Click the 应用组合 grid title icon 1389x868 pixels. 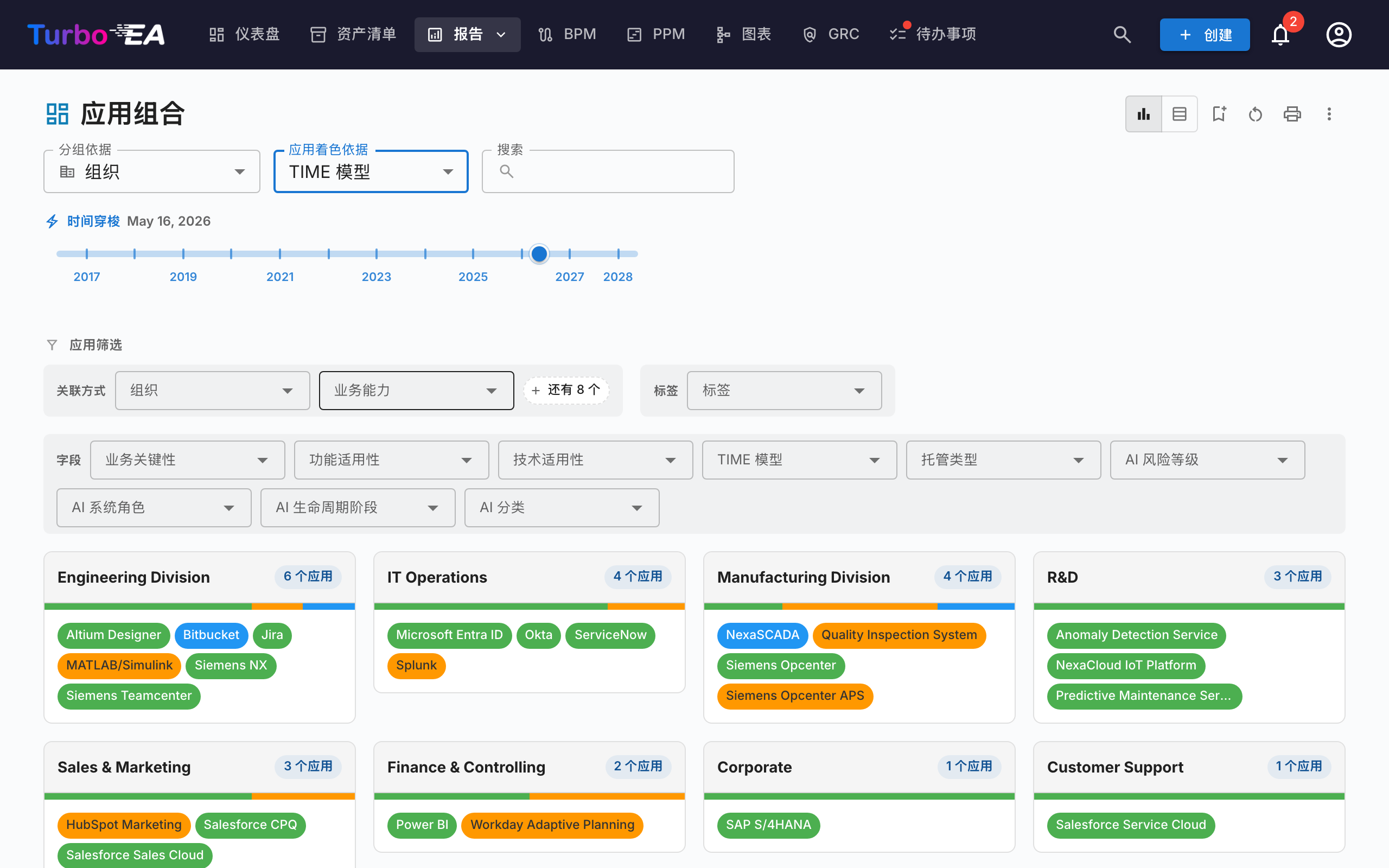point(58,114)
